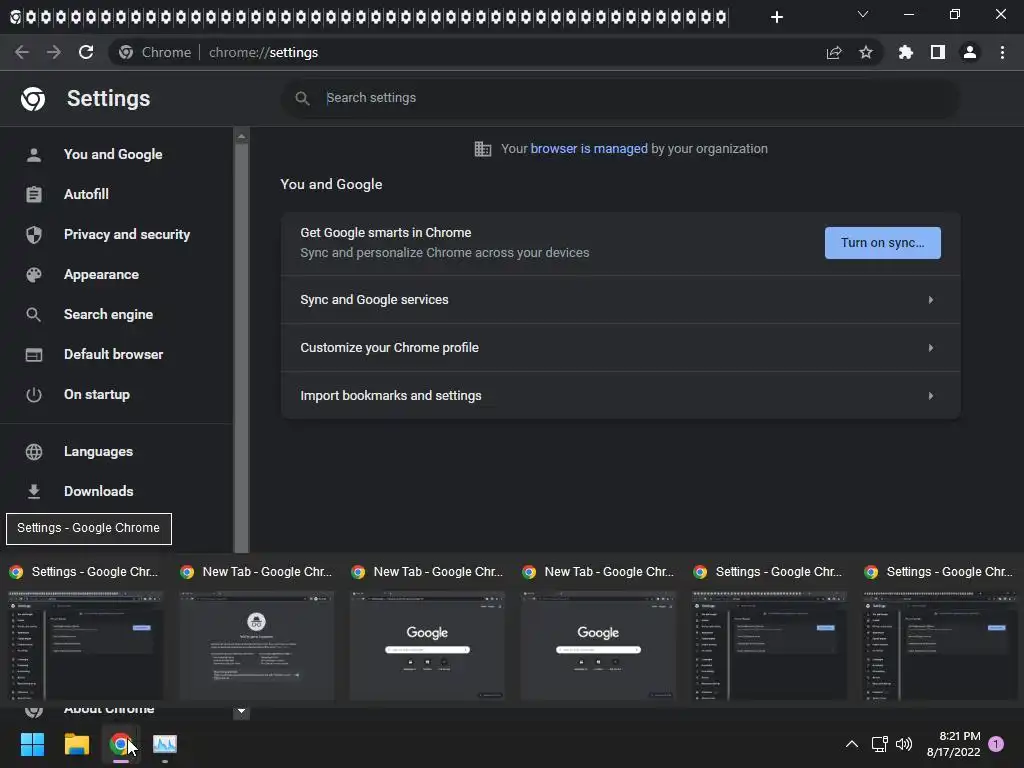This screenshot has height=768, width=1024.
Task: Select Downloads in the sidebar
Action: tap(99, 491)
